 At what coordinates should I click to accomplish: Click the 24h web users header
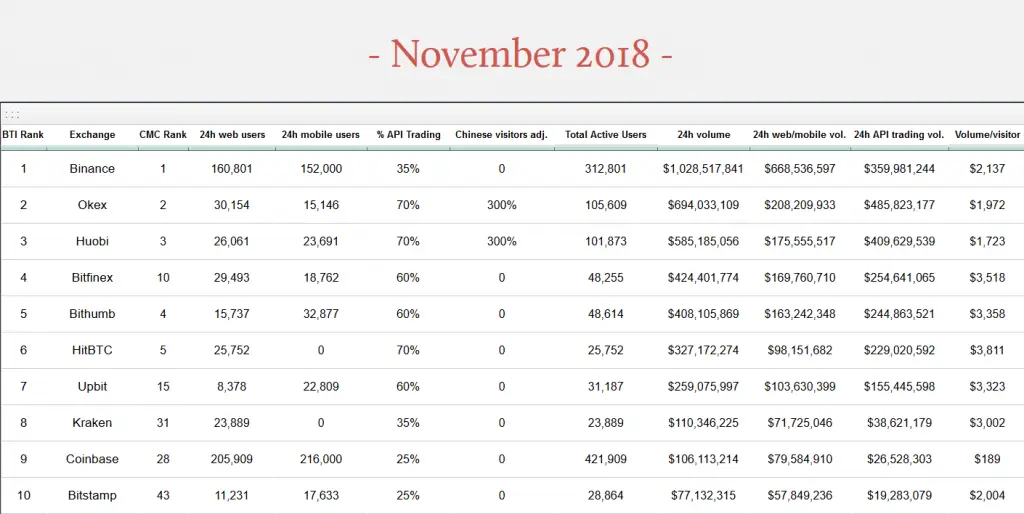[232, 135]
